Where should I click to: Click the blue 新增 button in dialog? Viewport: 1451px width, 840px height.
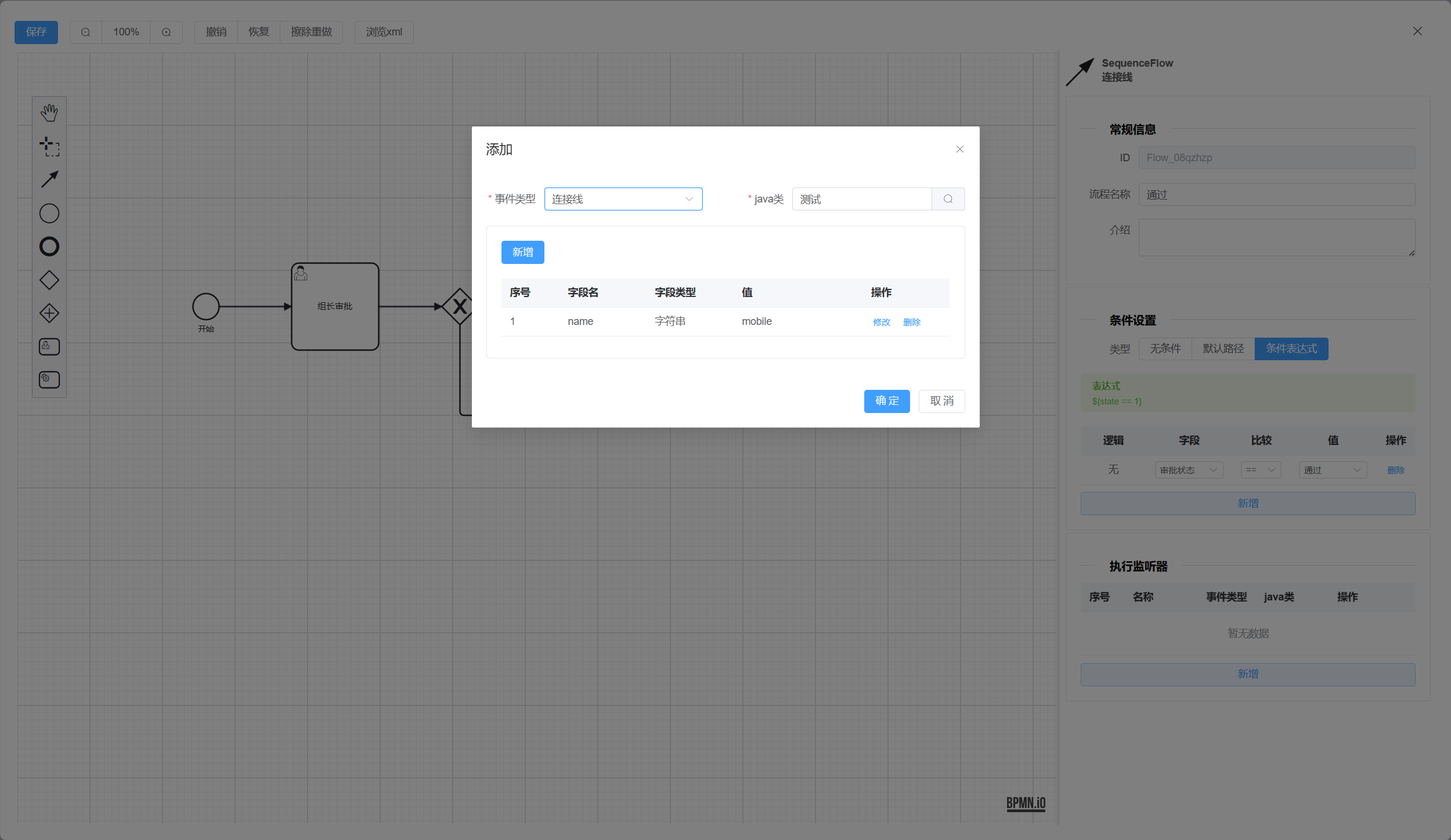pos(522,252)
